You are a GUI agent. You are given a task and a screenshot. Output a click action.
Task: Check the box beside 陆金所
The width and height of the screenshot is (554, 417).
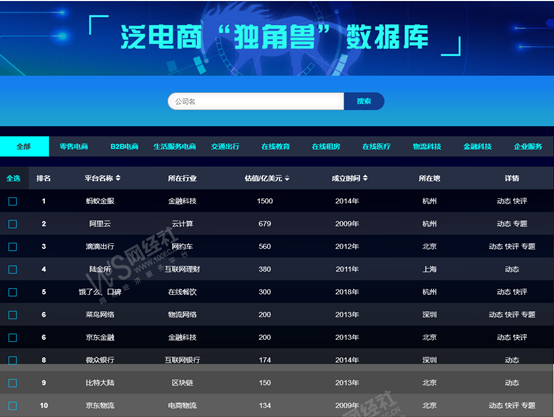pyautogui.click(x=13, y=270)
